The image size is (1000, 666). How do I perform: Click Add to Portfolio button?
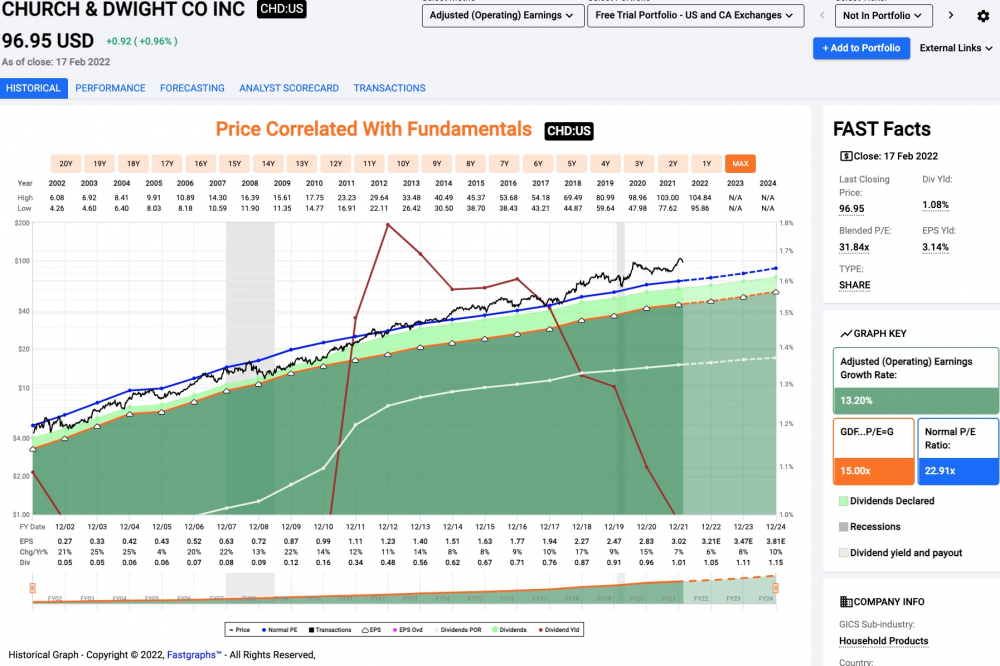pos(861,48)
